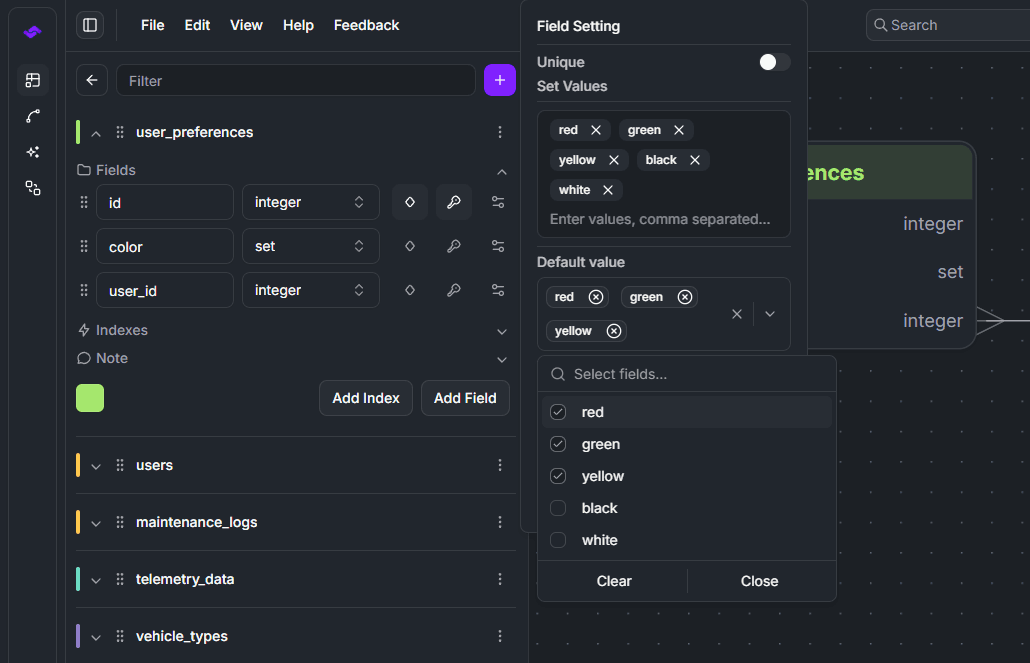
Task: Open the color field type dropdown
Action: [310, 246]
